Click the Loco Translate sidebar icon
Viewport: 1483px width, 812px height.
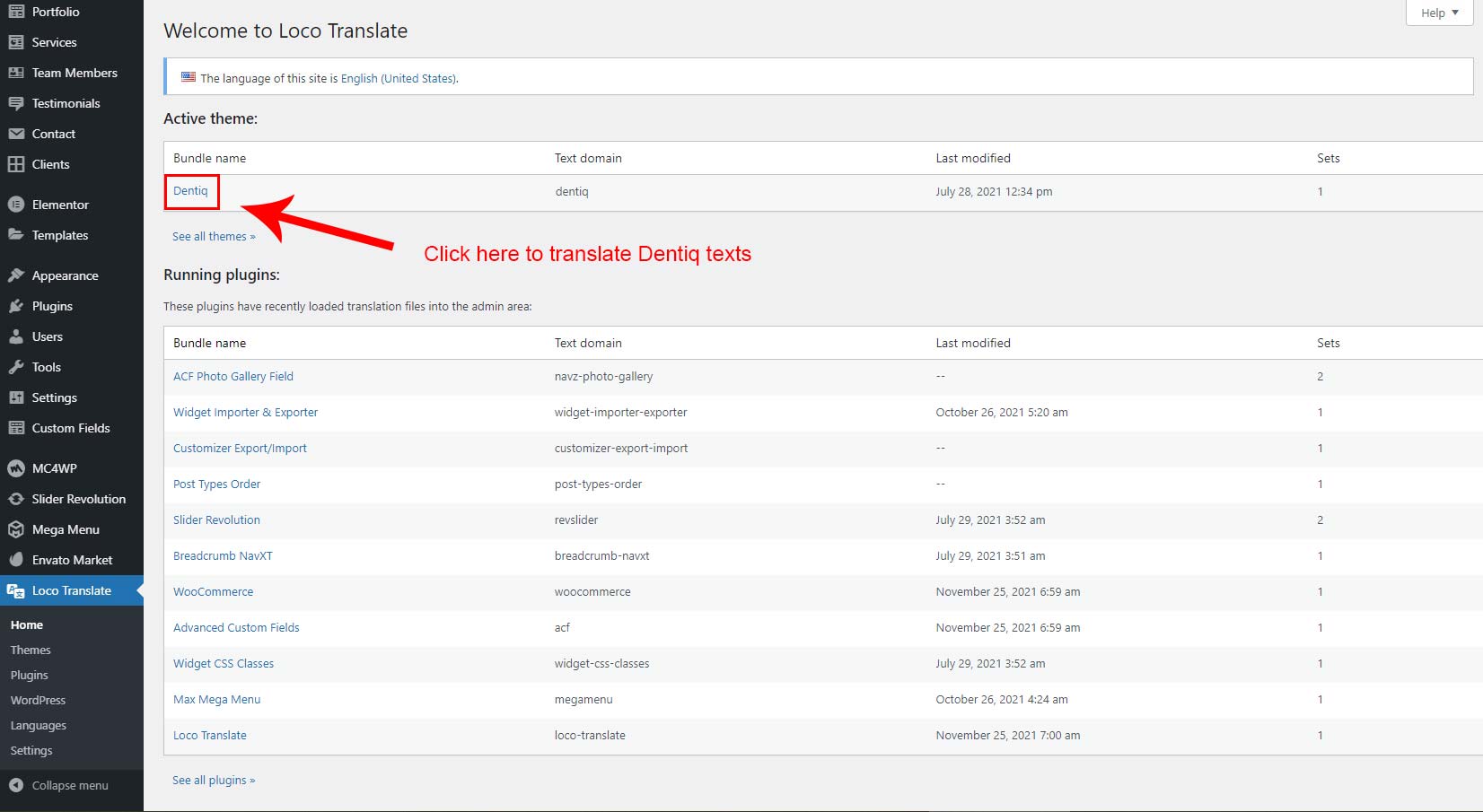point(16,590)
